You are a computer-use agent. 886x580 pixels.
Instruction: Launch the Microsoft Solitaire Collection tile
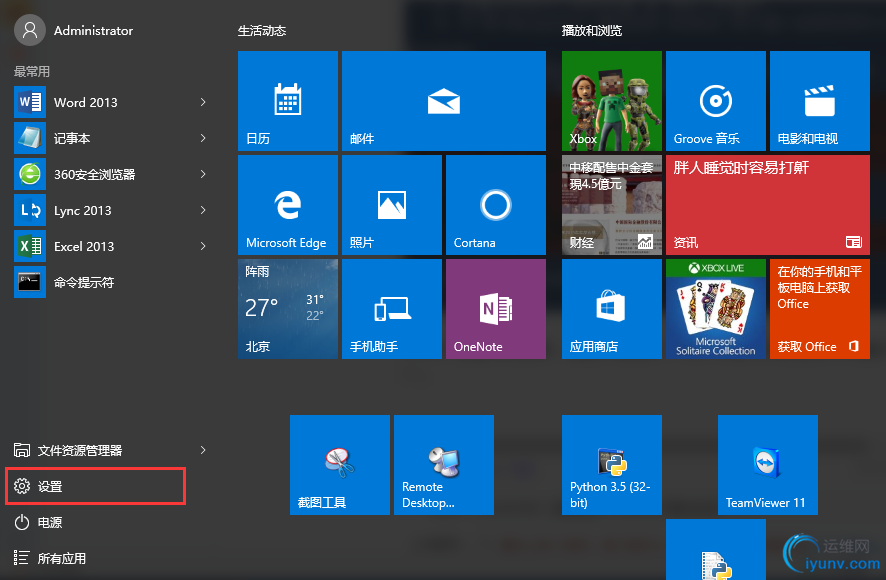click(x=715, y=309)
